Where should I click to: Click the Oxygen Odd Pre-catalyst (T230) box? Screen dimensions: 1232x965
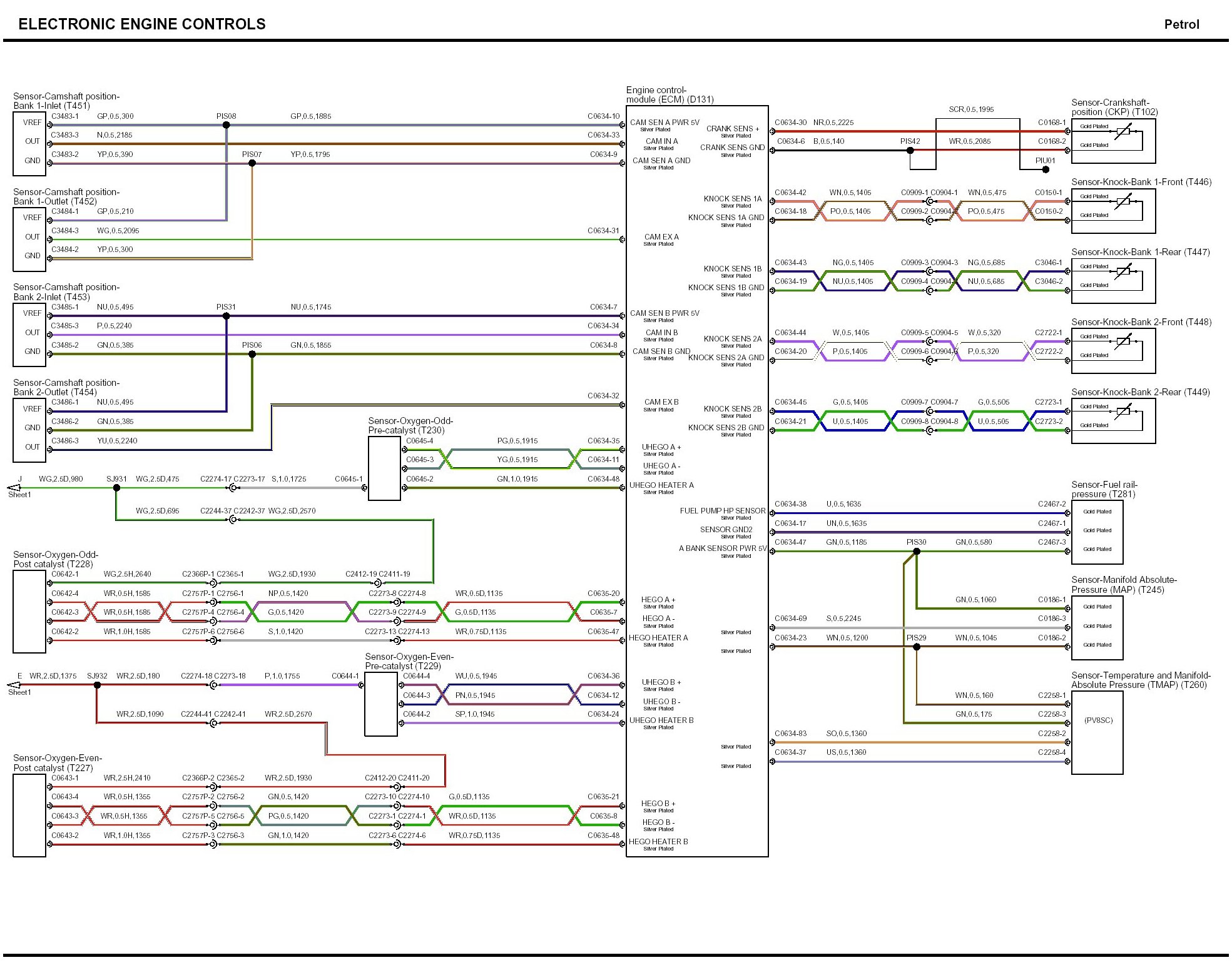pos(384,468)
